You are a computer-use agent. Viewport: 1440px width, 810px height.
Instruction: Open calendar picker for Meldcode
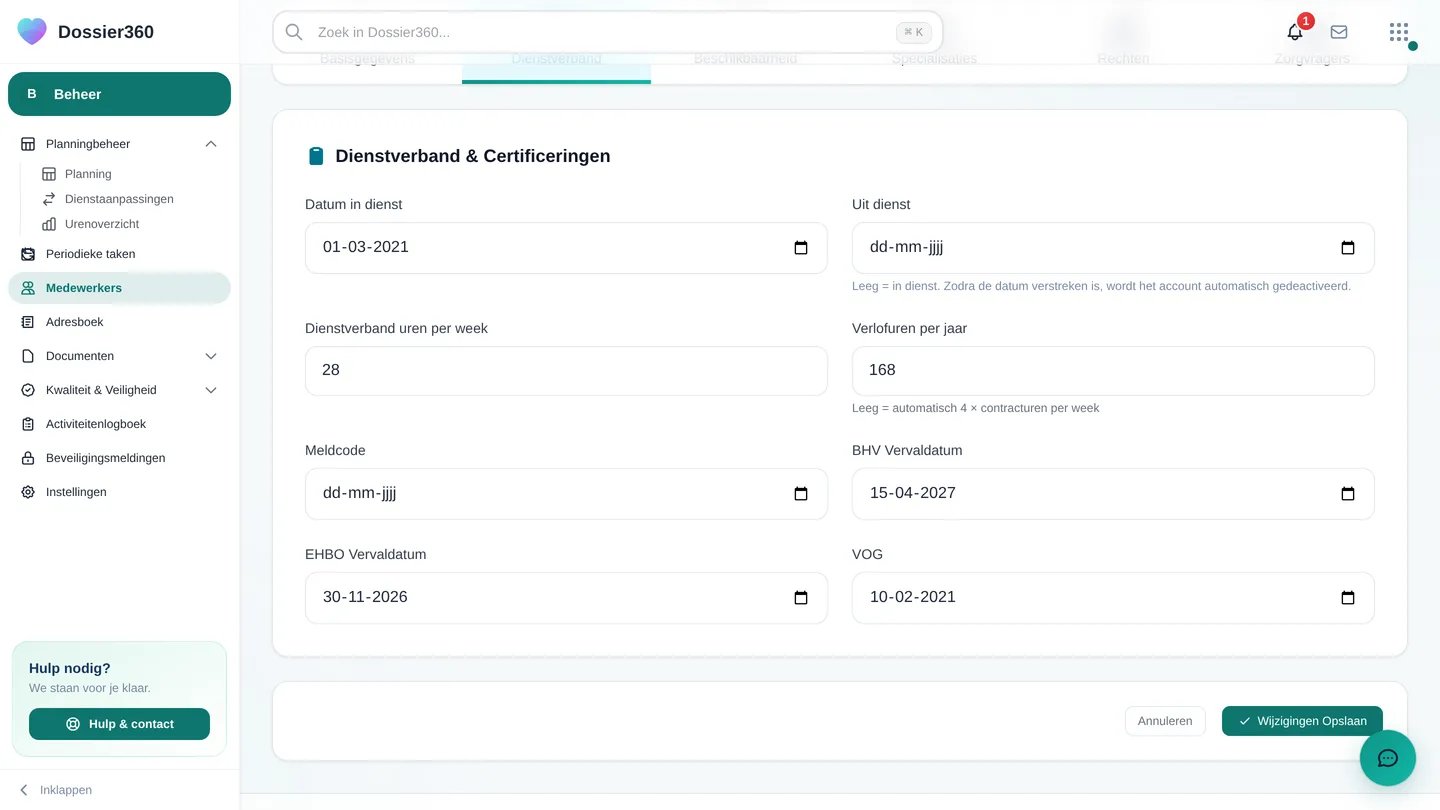click(801, 494)
